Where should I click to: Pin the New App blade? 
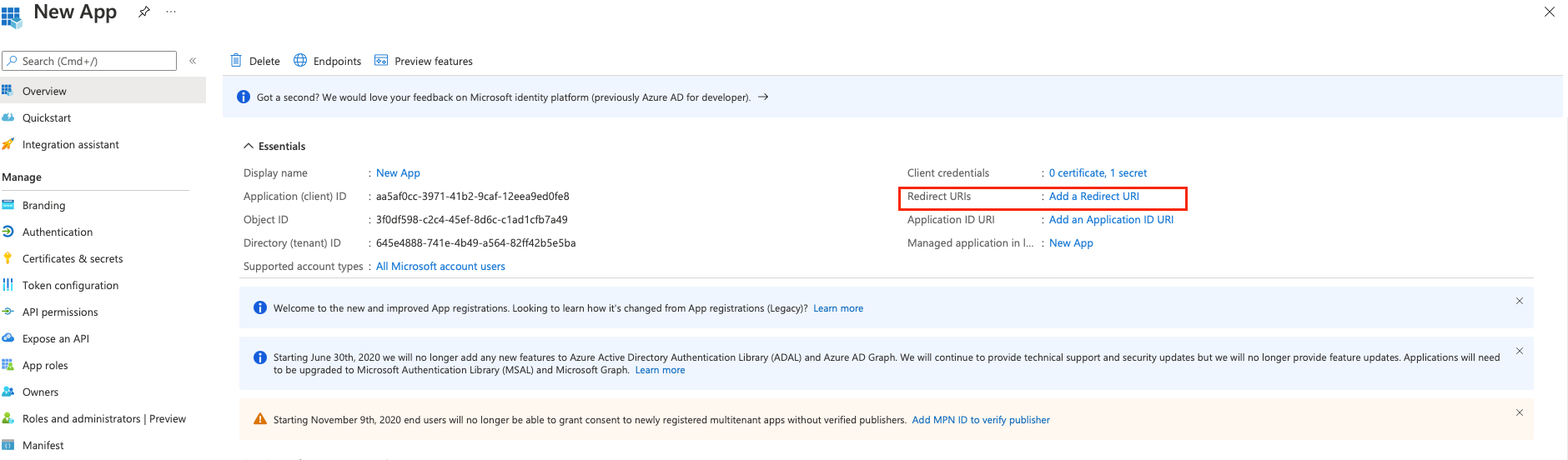[144, 12]
